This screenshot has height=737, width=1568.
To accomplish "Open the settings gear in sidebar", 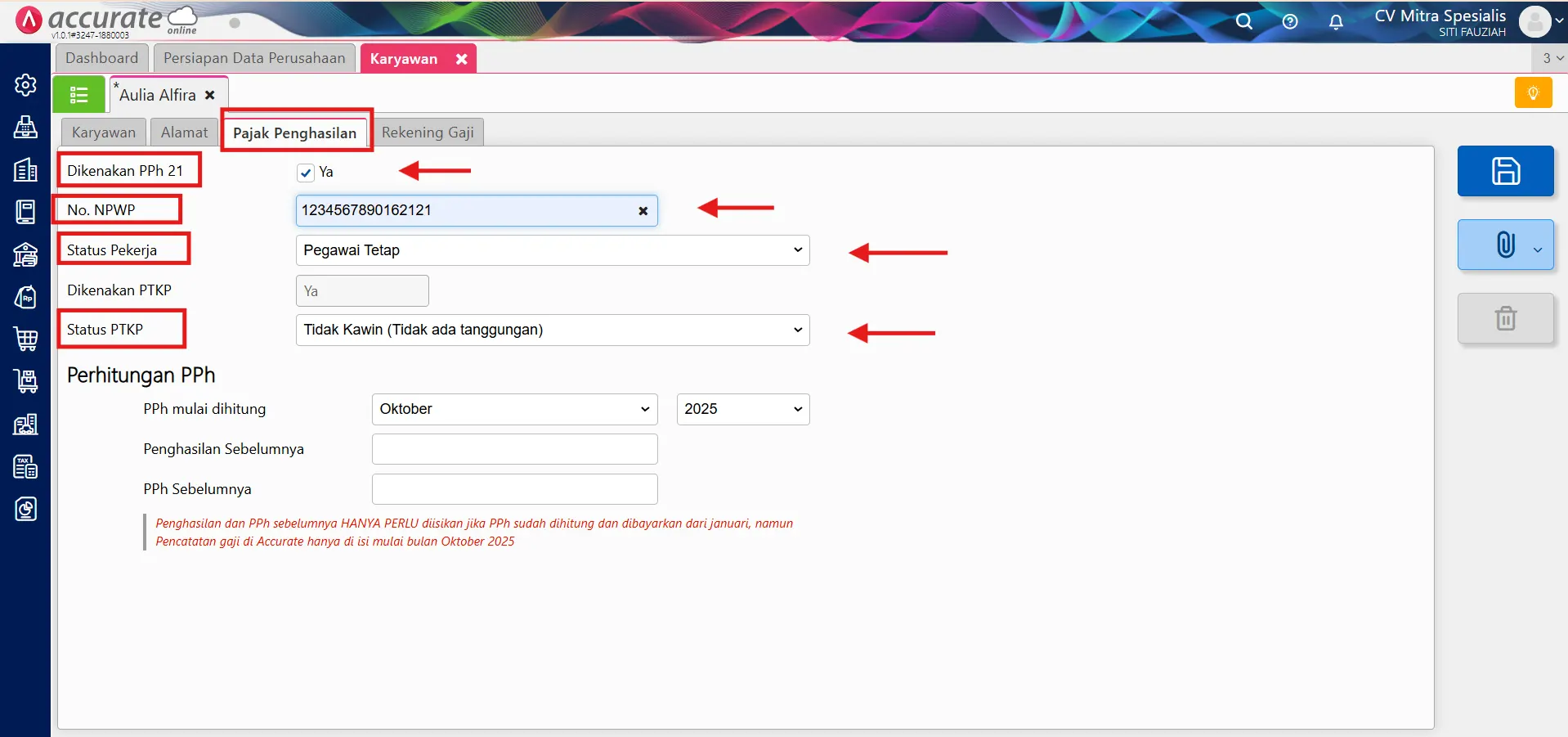I will 25,85.
